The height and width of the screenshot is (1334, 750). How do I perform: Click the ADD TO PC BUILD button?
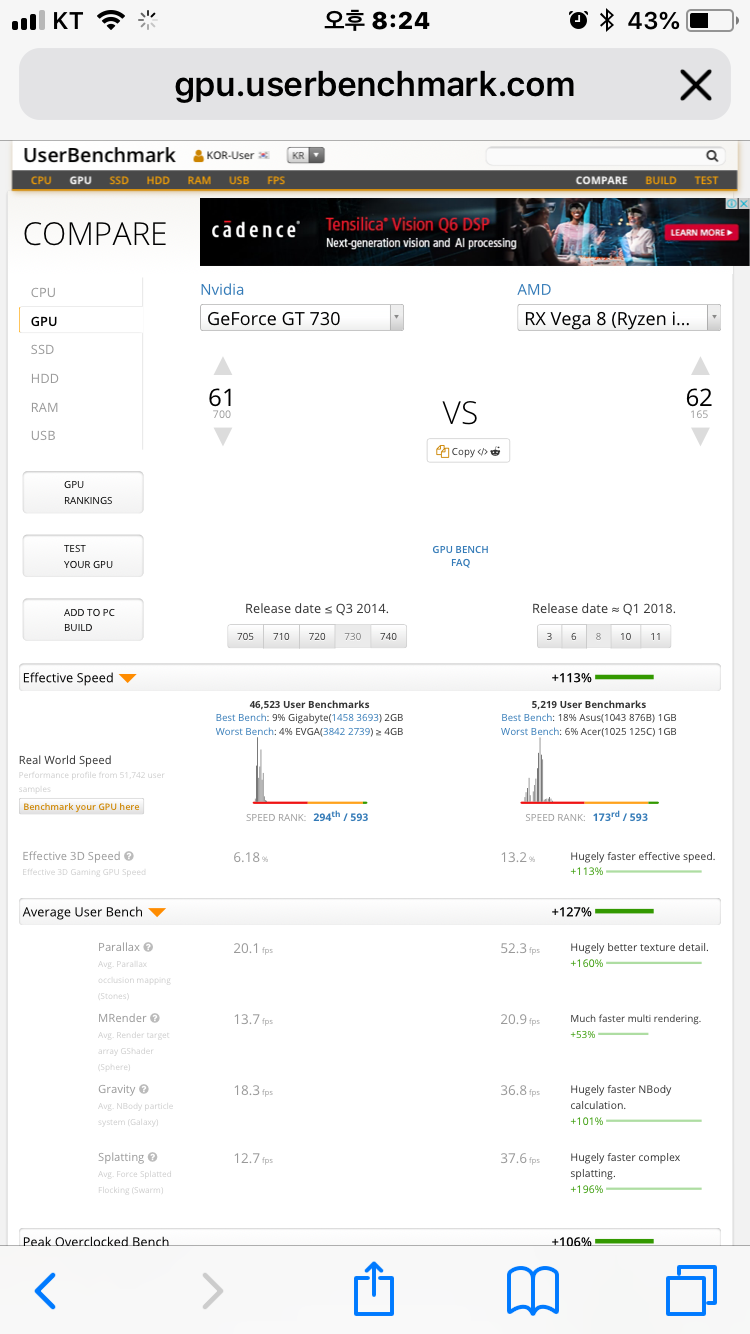(x=83, y=620)
